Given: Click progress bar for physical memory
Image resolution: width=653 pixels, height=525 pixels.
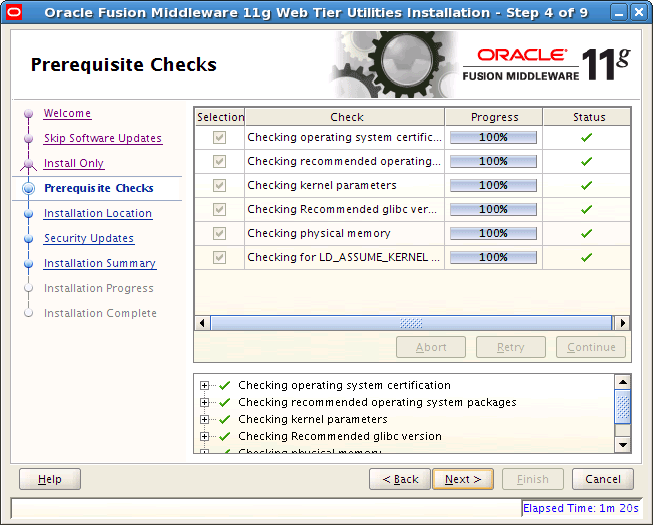Looking at the screenshot, I should [x=493, y=233].
